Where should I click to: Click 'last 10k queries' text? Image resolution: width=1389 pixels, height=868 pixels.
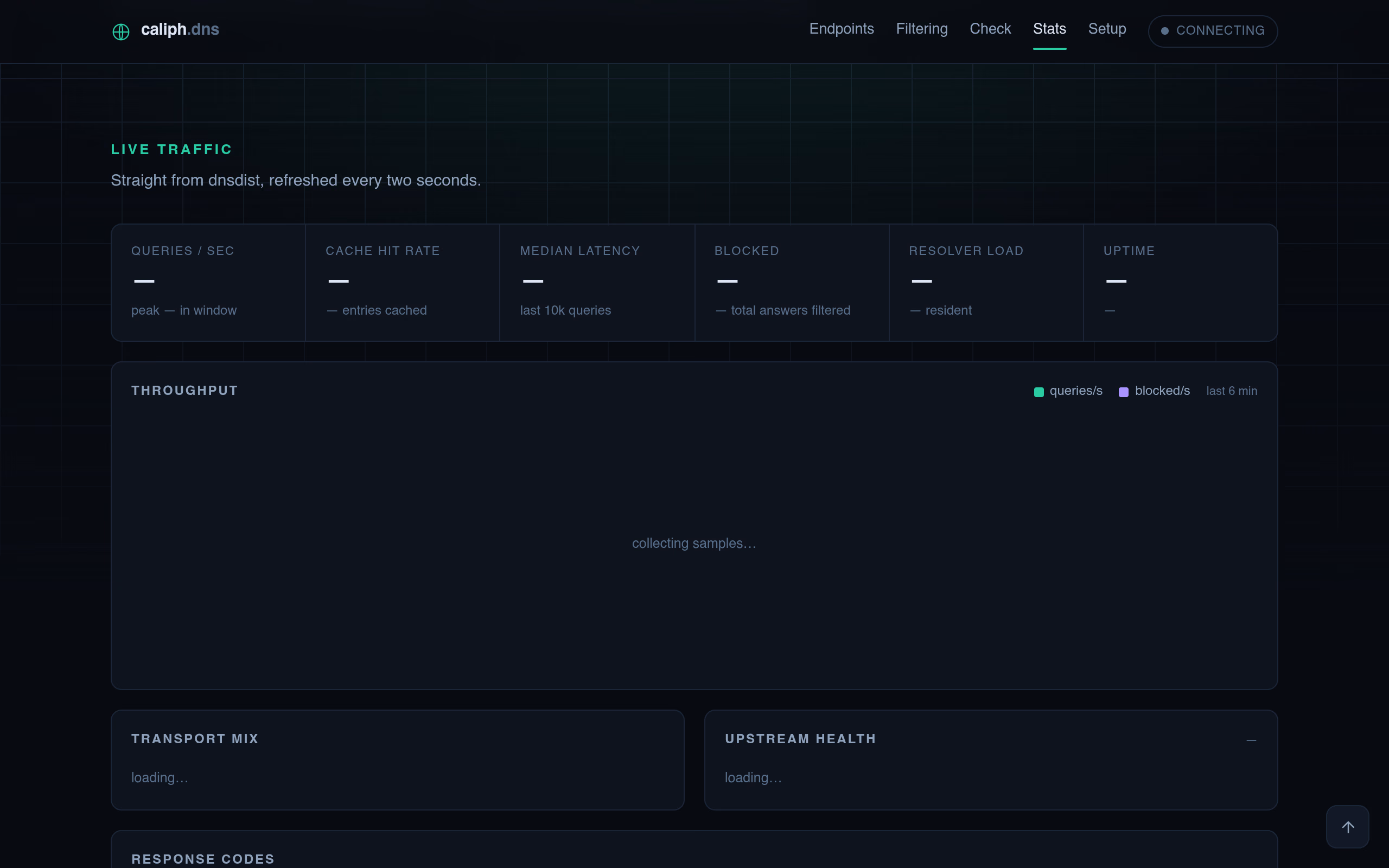[565, 310]
